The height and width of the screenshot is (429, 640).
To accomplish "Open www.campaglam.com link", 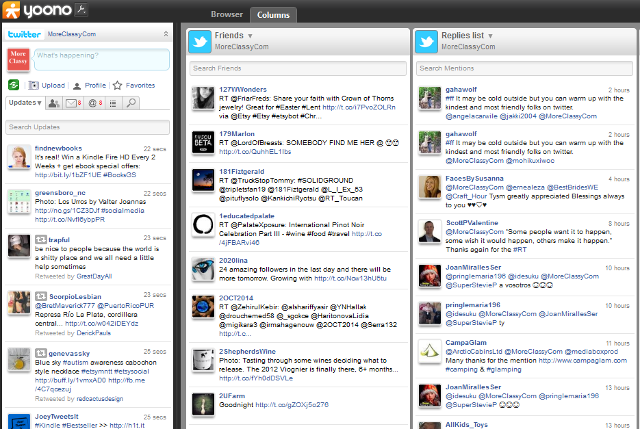I will point(583,360).
